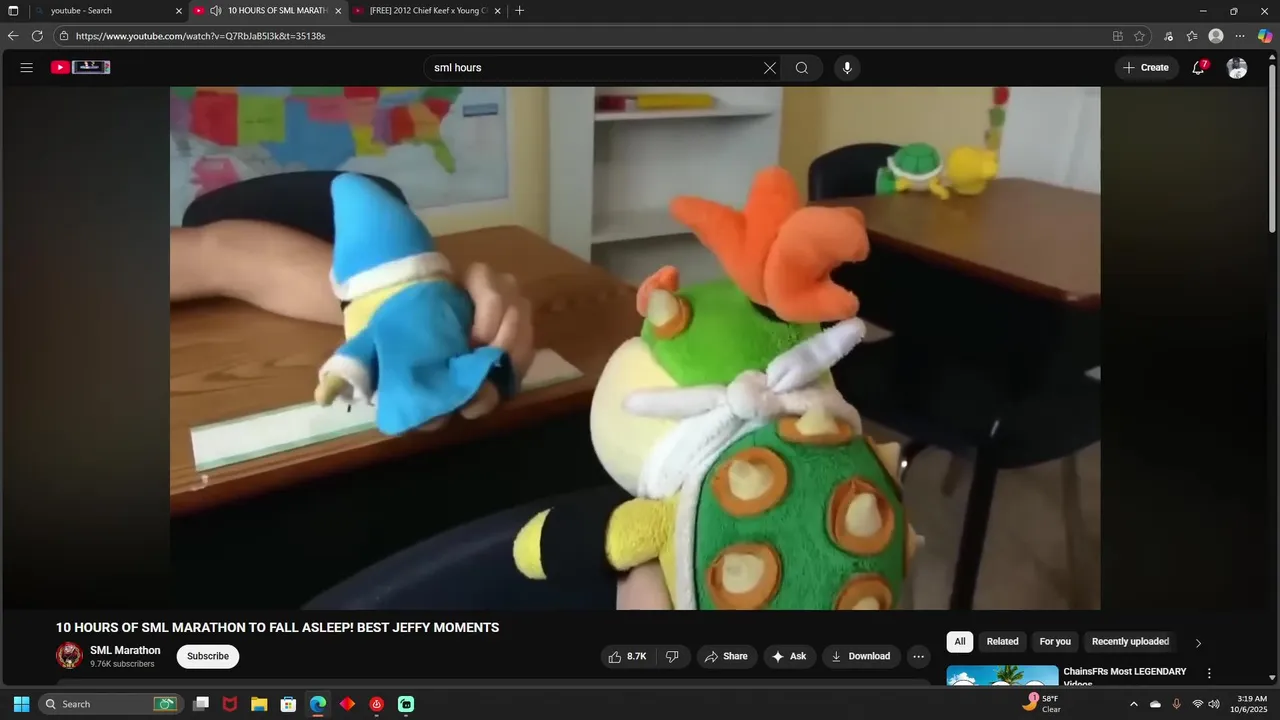This screenshot has width=1280, height=720.
Task: Open Edge browser profile icon
Action: 1216,36
